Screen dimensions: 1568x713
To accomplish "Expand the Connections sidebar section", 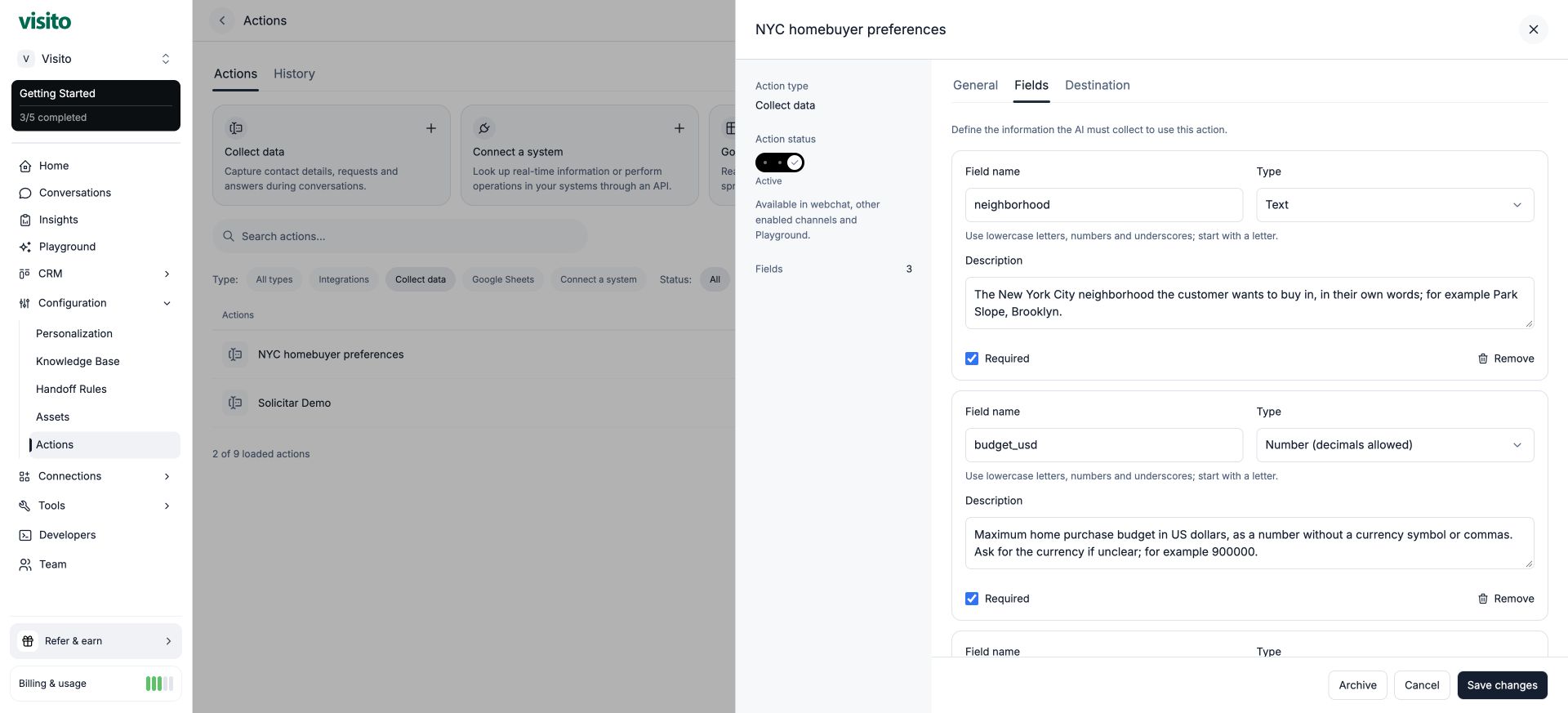I will [96, 476].
